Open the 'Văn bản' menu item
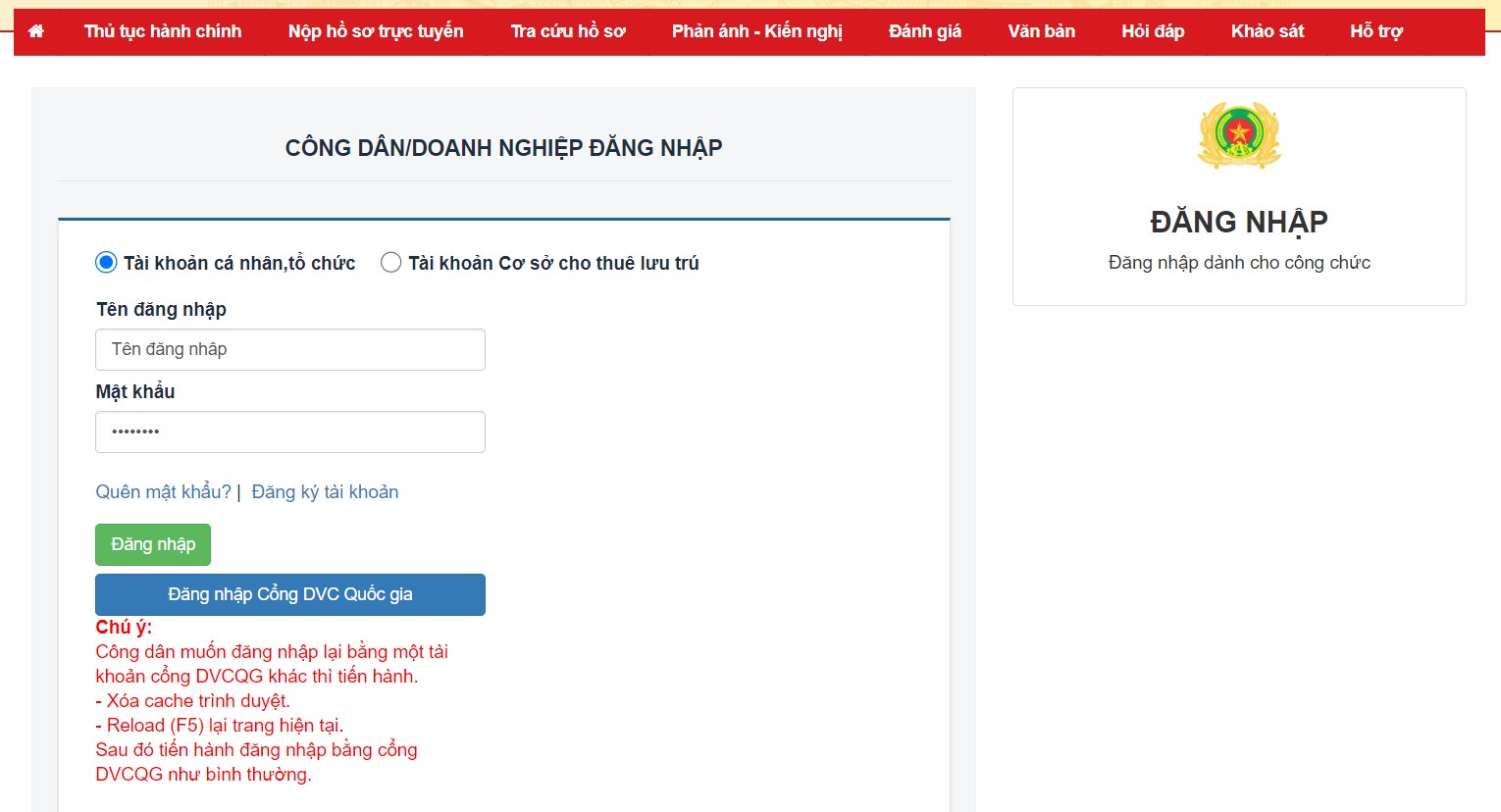The image size is (1501, 812). (x=1041, y=31)
